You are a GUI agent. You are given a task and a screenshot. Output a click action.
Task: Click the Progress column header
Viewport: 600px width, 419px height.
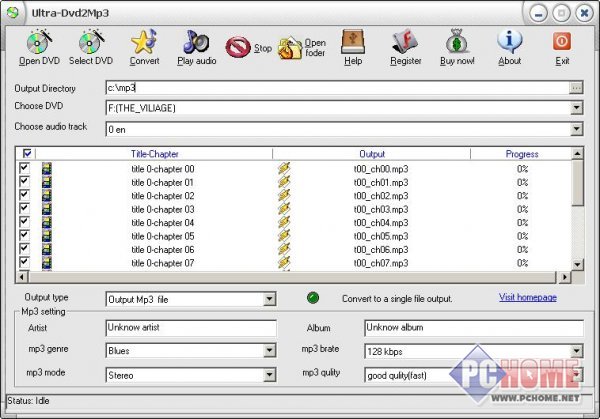tap(522, 154)
